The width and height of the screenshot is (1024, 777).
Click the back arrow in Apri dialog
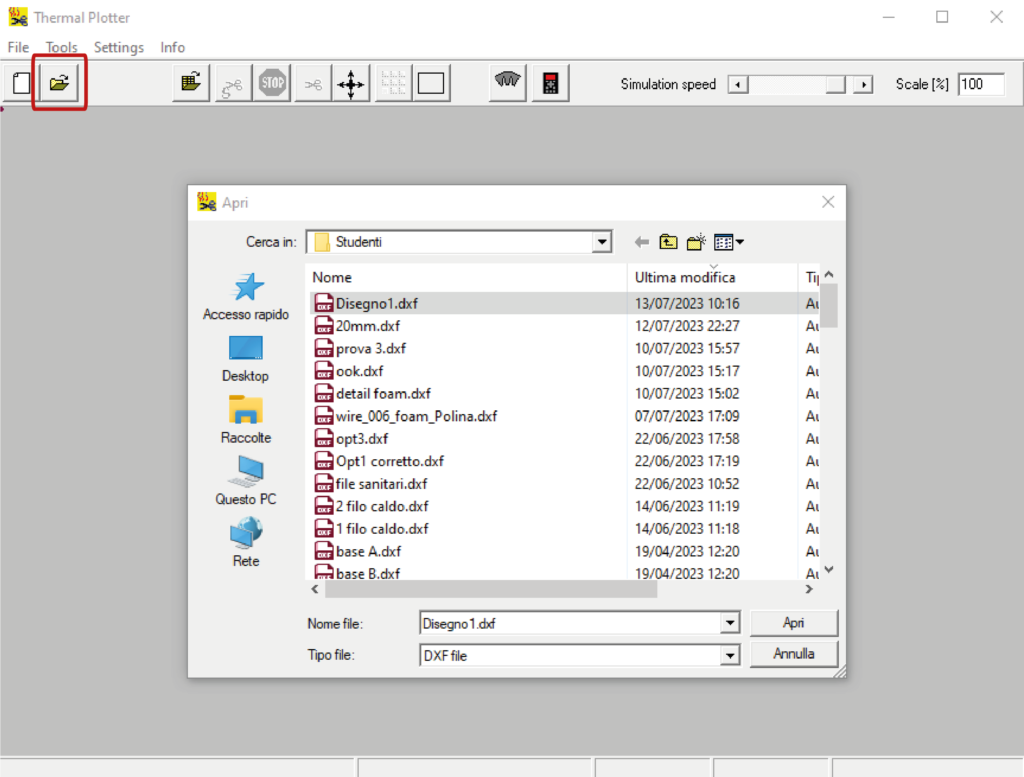(x=641, y=242)
